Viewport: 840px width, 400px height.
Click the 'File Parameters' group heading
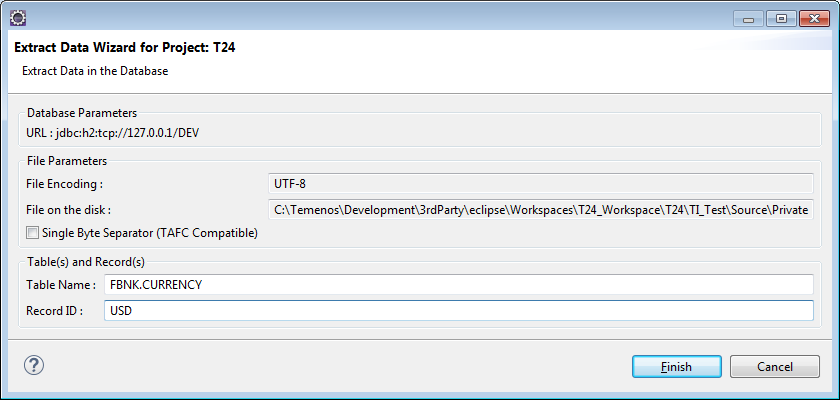[67, 161]
